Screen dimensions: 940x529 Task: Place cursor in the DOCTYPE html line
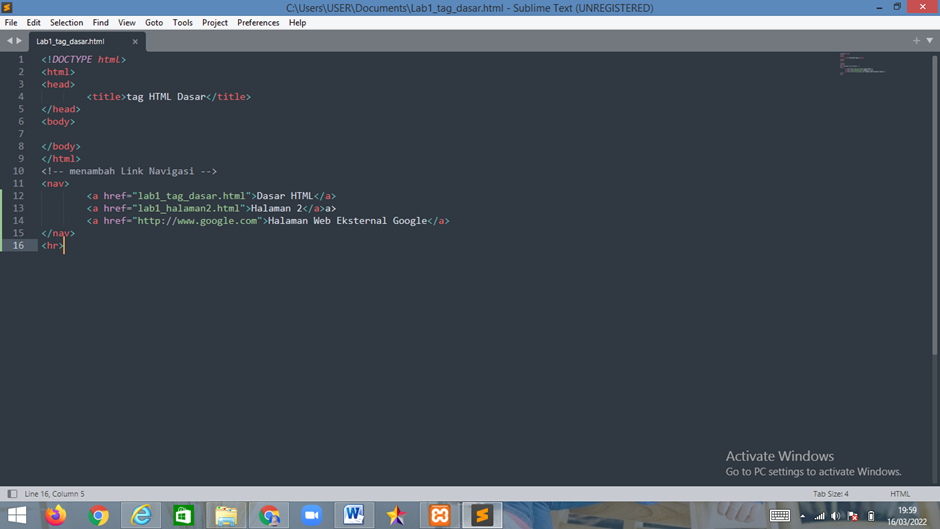click(84, 59)
